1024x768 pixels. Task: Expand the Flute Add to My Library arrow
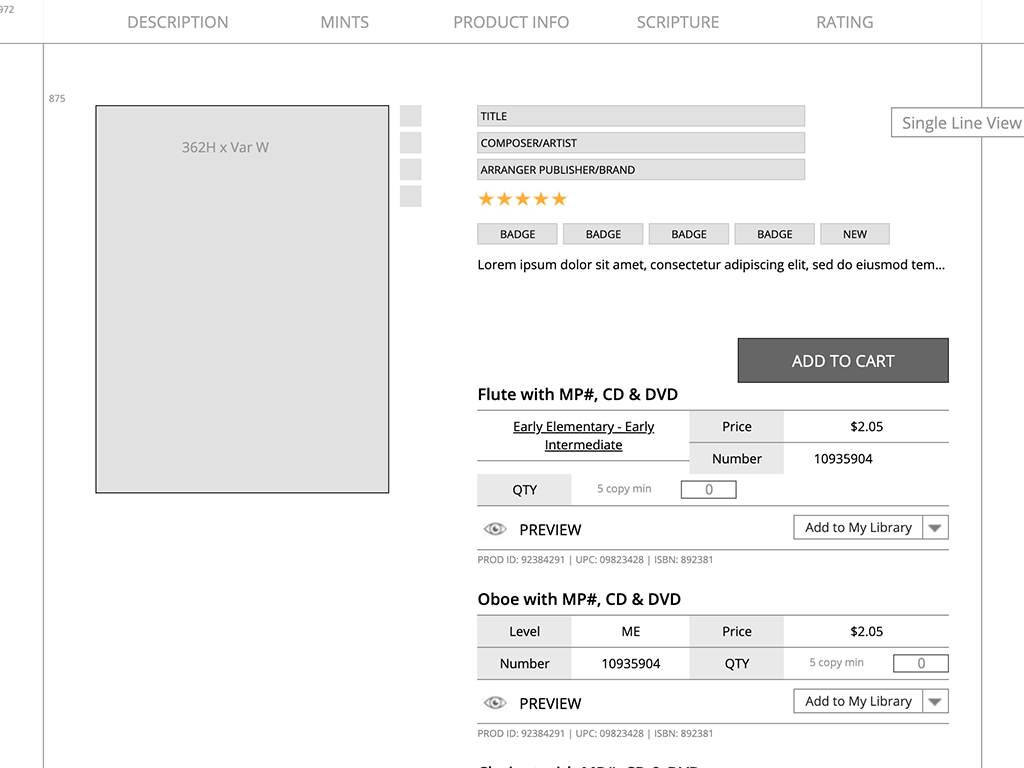point(935,528)
